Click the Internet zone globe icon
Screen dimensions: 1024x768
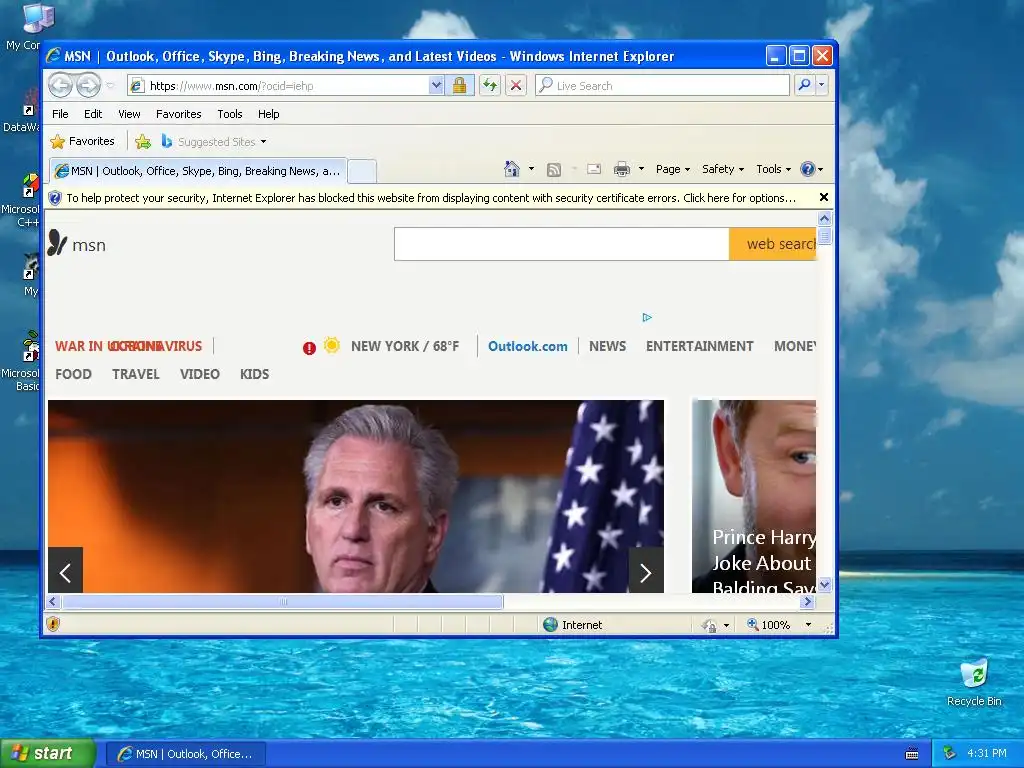(551, 624)
